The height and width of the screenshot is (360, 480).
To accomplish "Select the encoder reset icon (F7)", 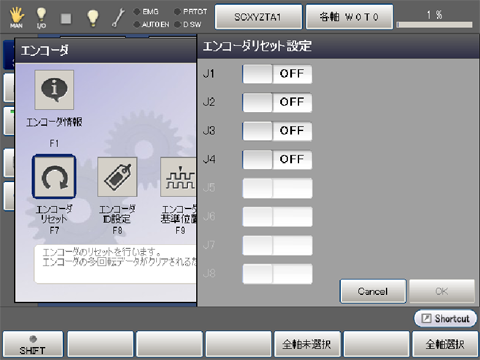I will point(54,177).
